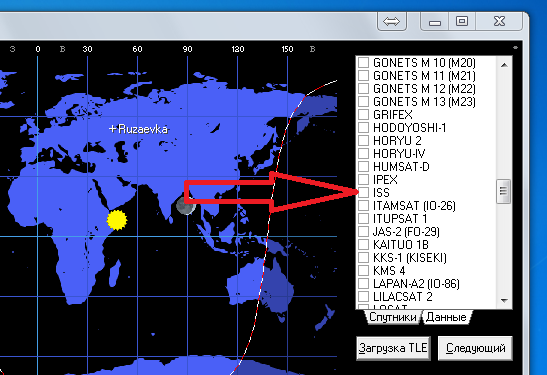Click the small dot icon above satellite list

[x=515, y=47]
